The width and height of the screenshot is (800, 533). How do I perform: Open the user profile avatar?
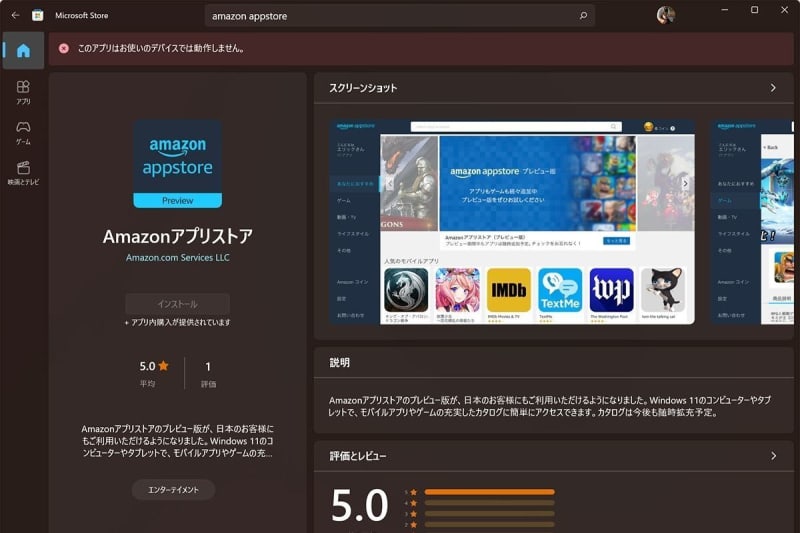665,15
